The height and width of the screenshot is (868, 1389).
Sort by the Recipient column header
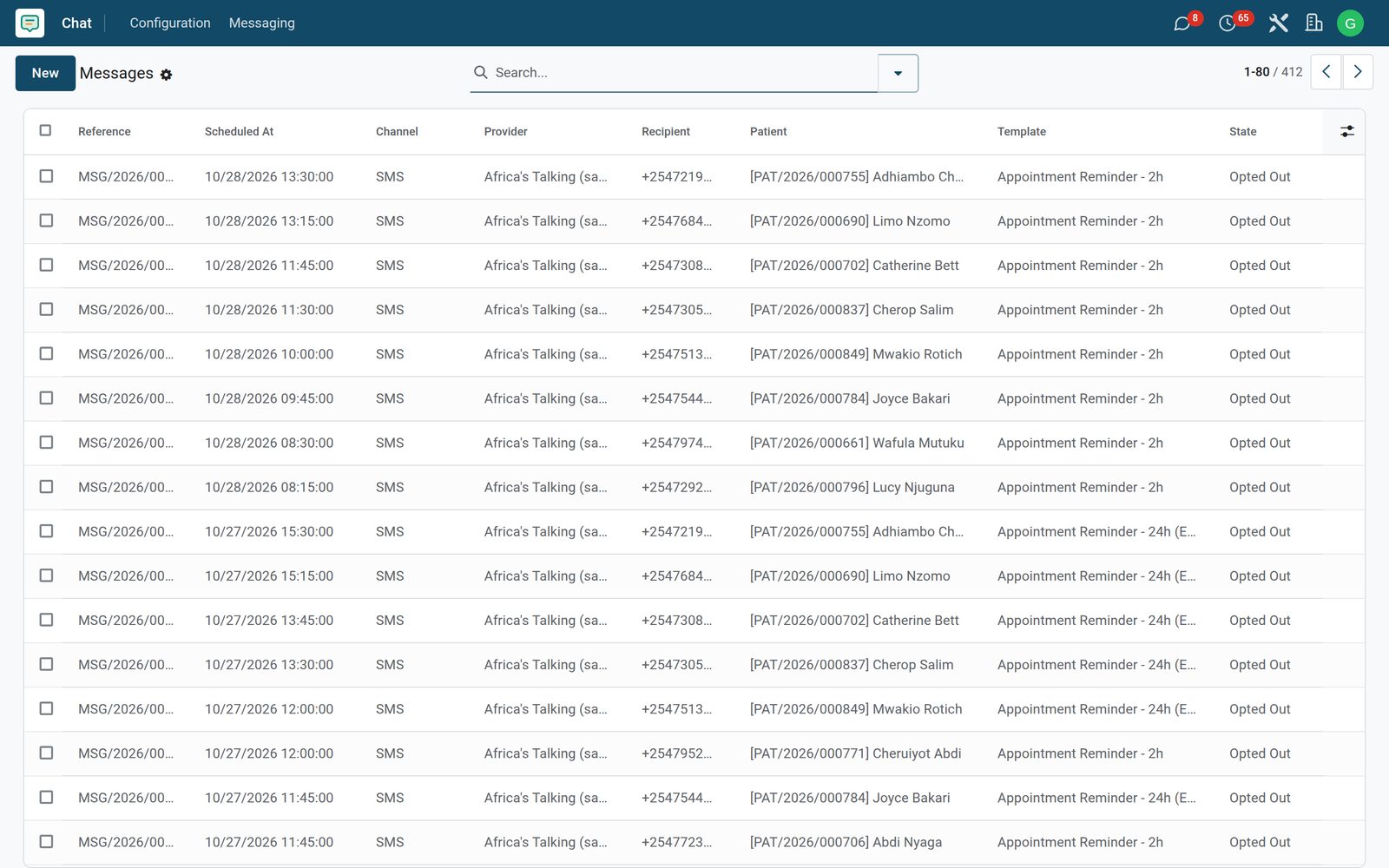click(x=666, y=132)
